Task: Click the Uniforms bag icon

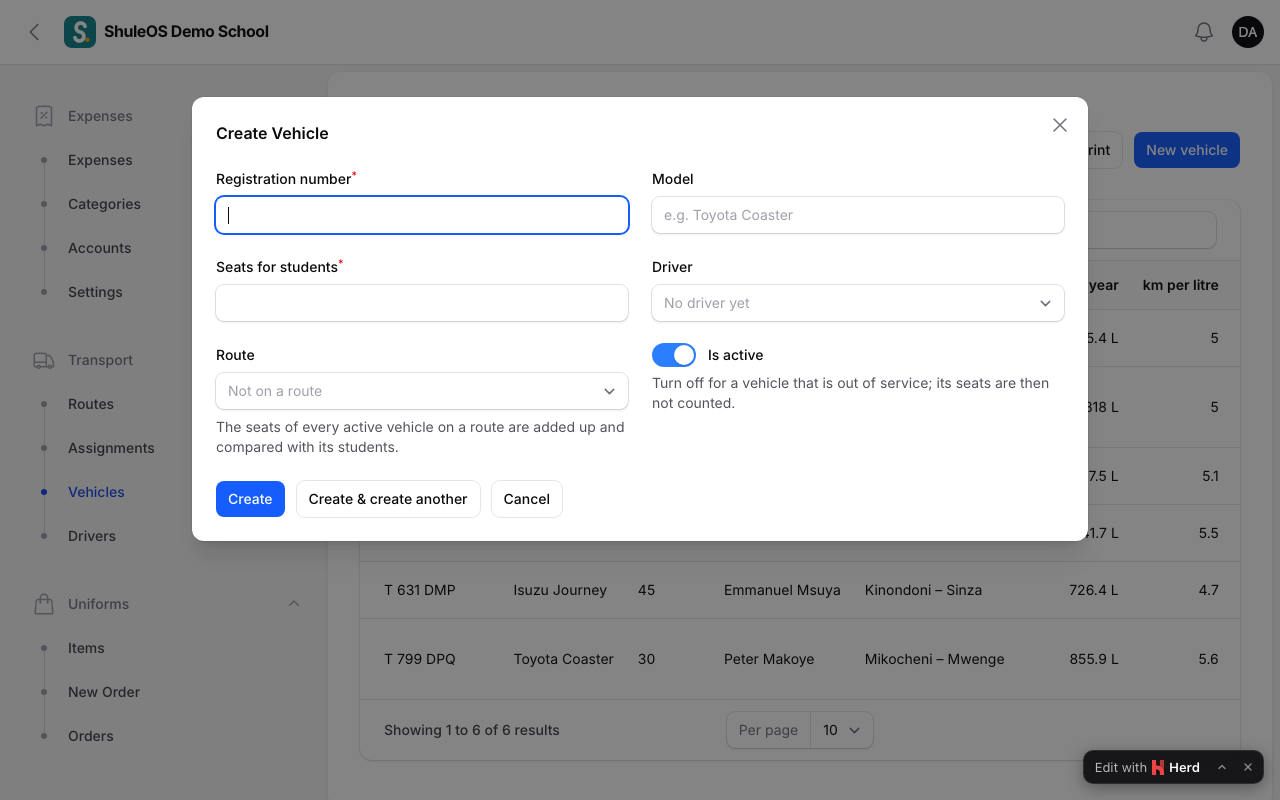Action: tap(44, 604)
